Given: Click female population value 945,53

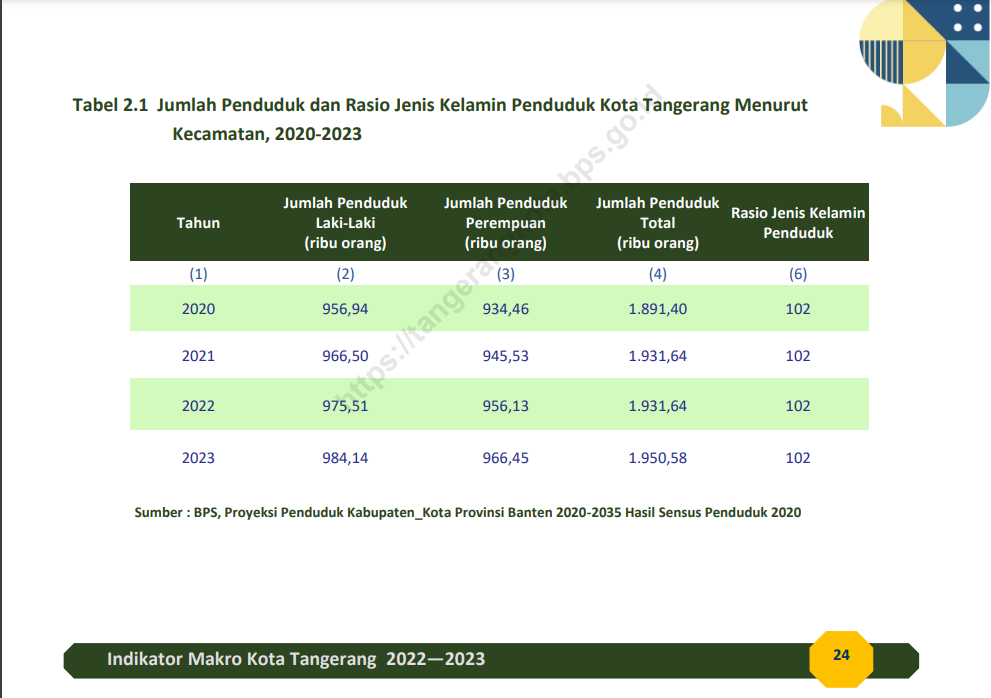Looking at the screenshot, I should tap(506, 357).
